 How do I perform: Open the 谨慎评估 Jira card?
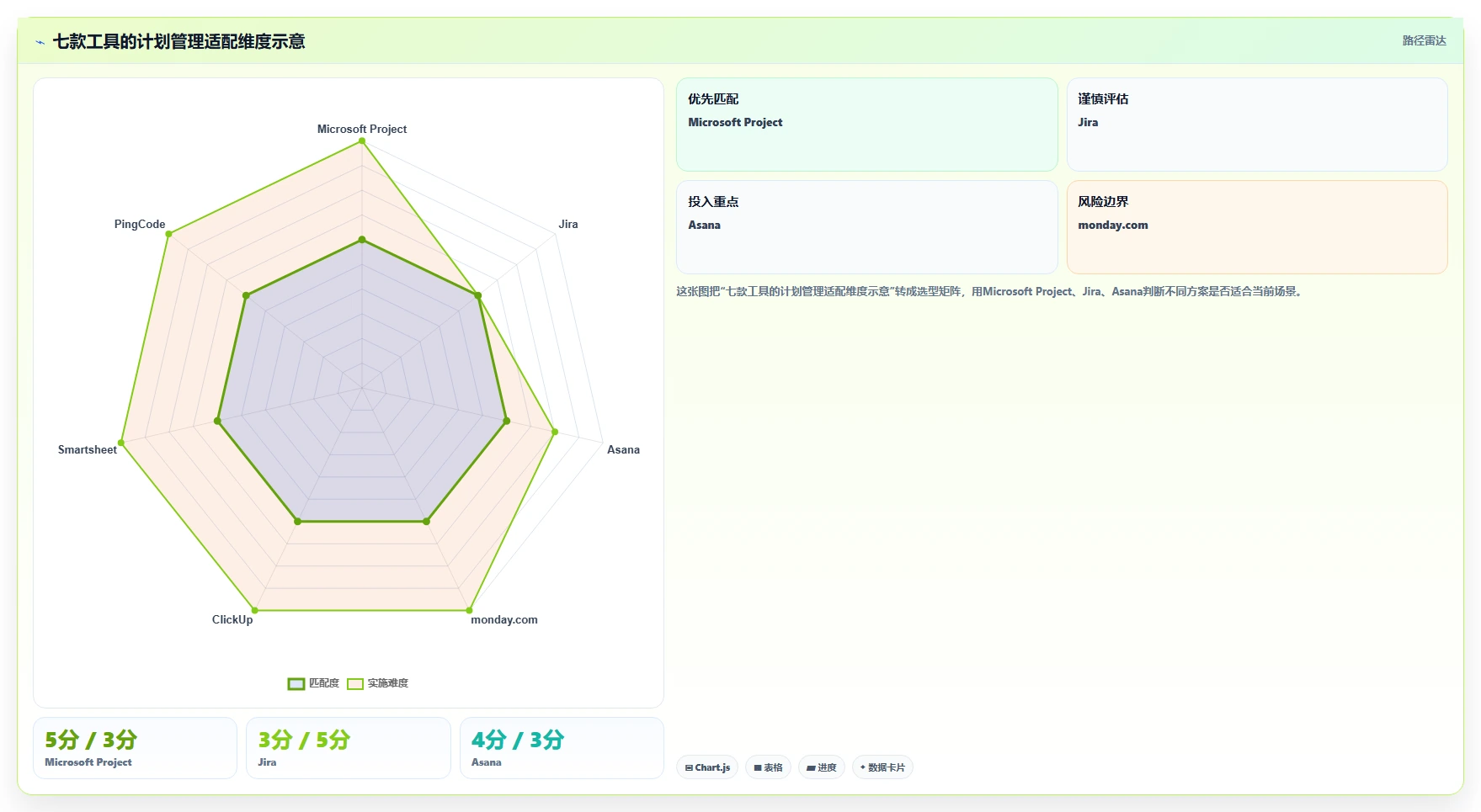1257,125
